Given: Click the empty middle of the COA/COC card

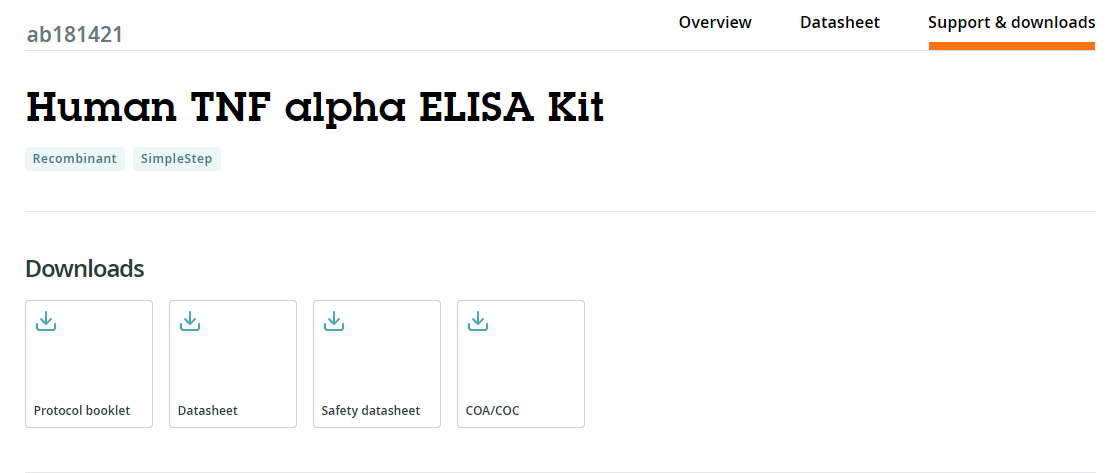Looking at the screenshot, I should [x=521, y=365].
